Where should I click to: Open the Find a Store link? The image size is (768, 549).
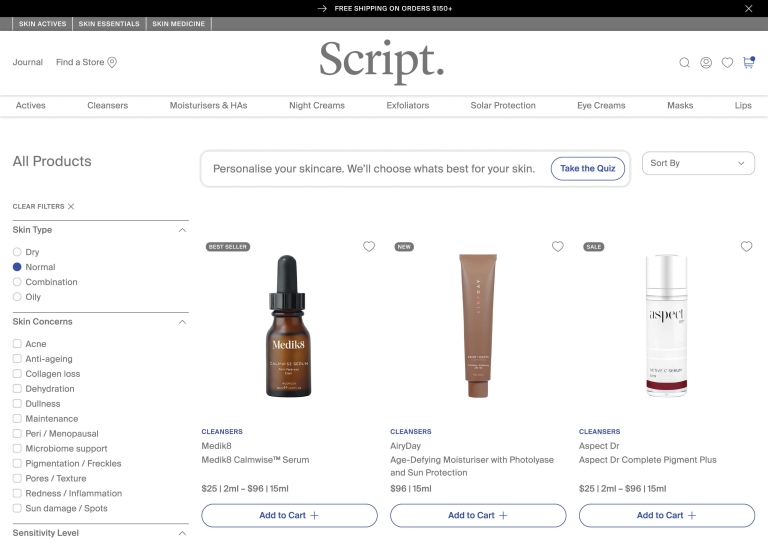(x=80, y=62)
